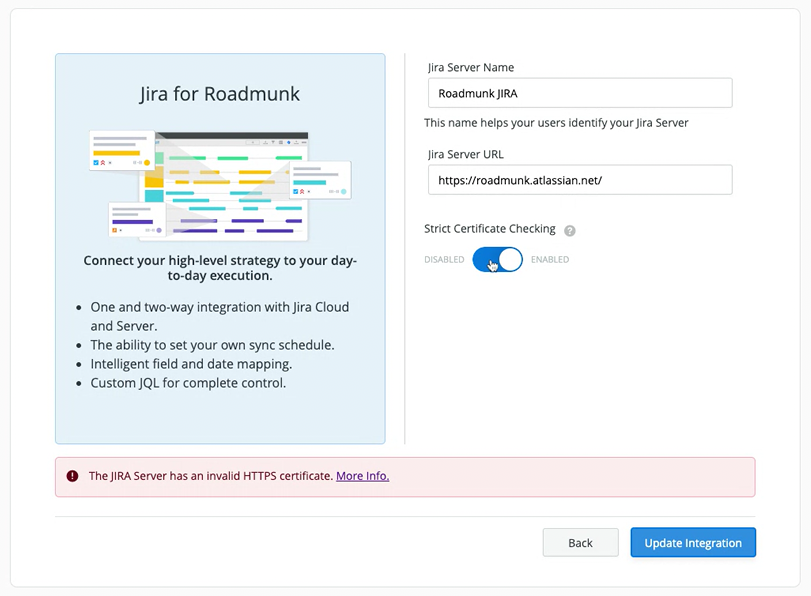Click the Custom JQL bullet point
This screenshot has width=811, height=596.
point(188,383)
